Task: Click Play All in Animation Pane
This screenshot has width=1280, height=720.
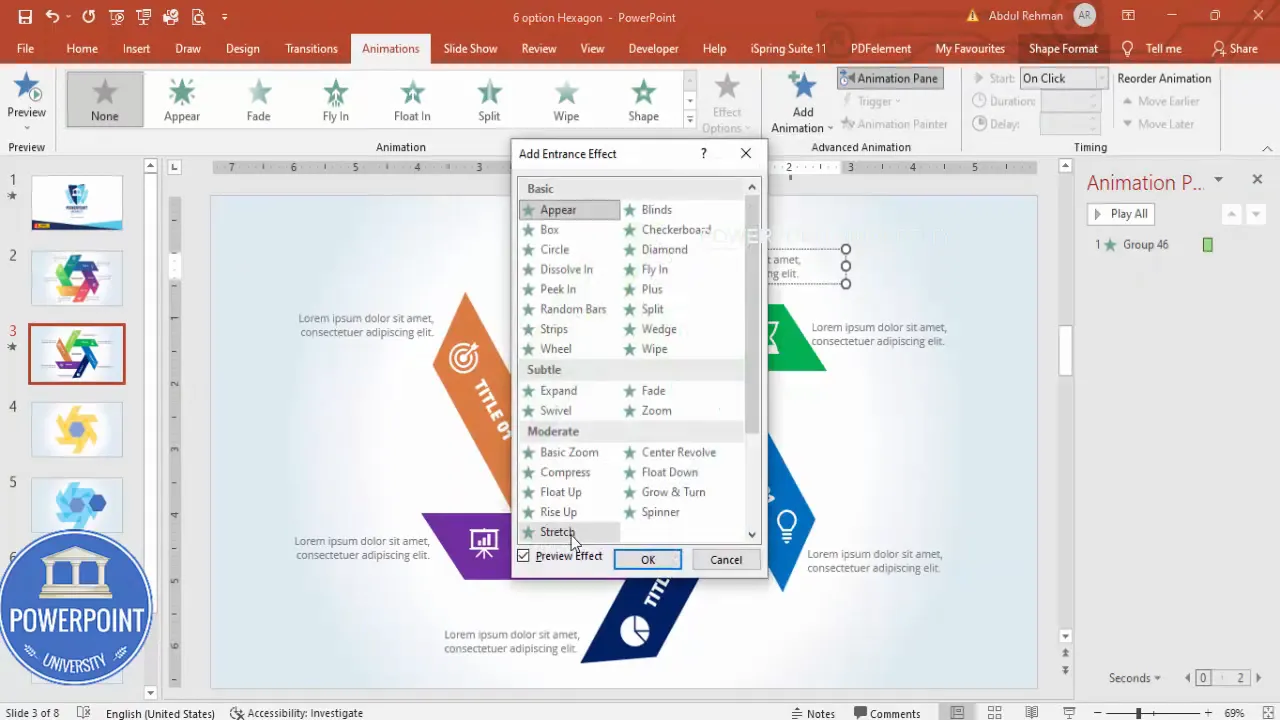Action: (1121, 214)
